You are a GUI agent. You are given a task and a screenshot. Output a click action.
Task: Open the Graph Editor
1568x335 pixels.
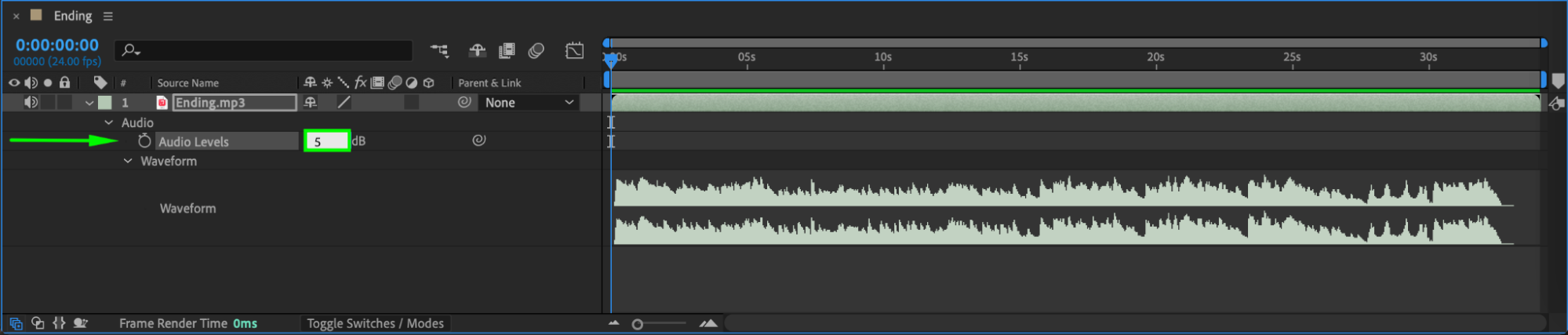point(574,51)
